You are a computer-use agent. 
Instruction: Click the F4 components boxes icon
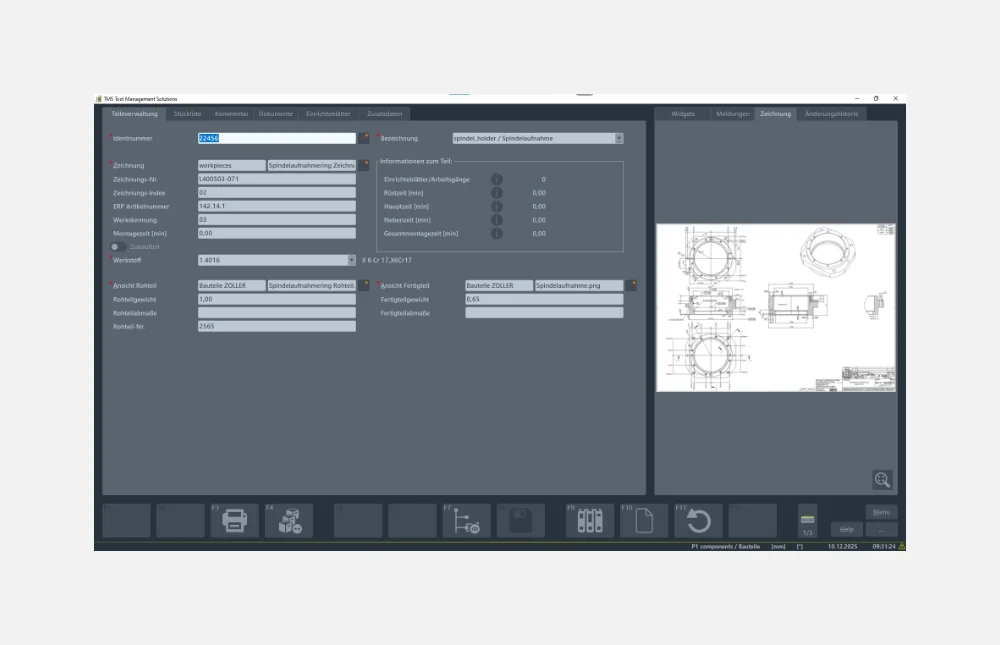pyautogui.click(x=288, y=521)
